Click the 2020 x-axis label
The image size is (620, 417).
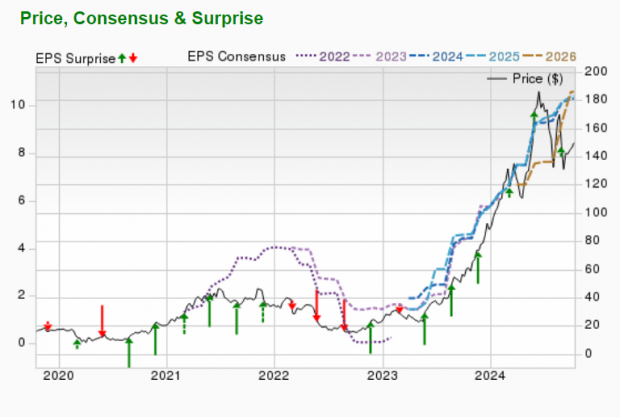tap(59, 376)
